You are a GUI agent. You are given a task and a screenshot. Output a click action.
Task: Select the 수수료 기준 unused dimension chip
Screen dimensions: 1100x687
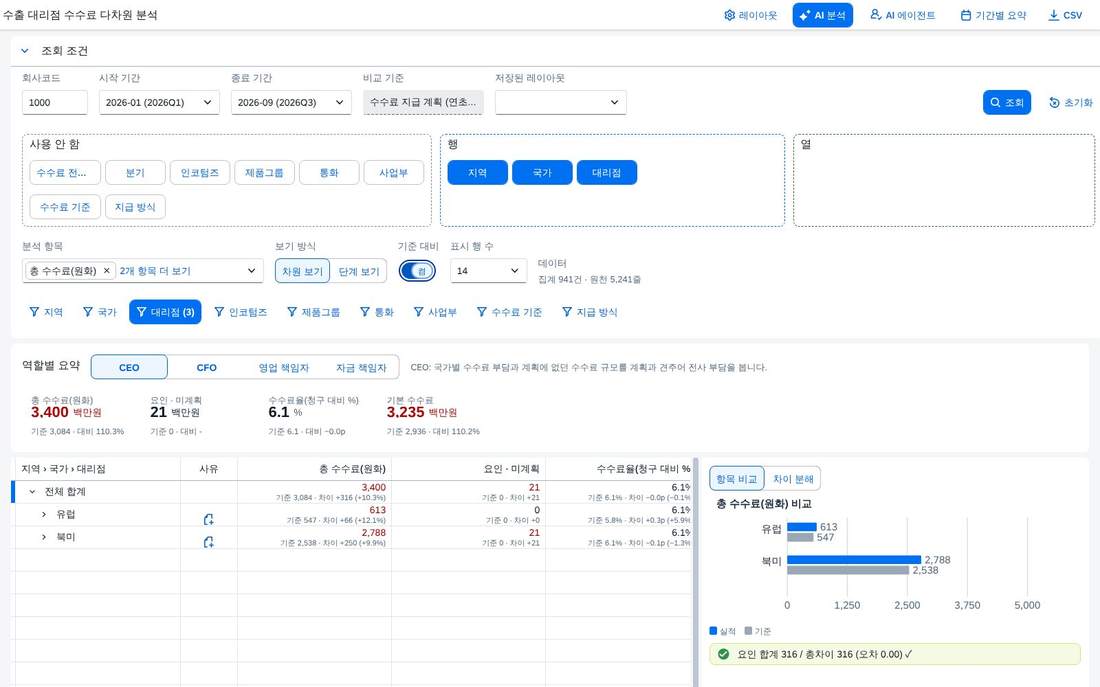65,207
